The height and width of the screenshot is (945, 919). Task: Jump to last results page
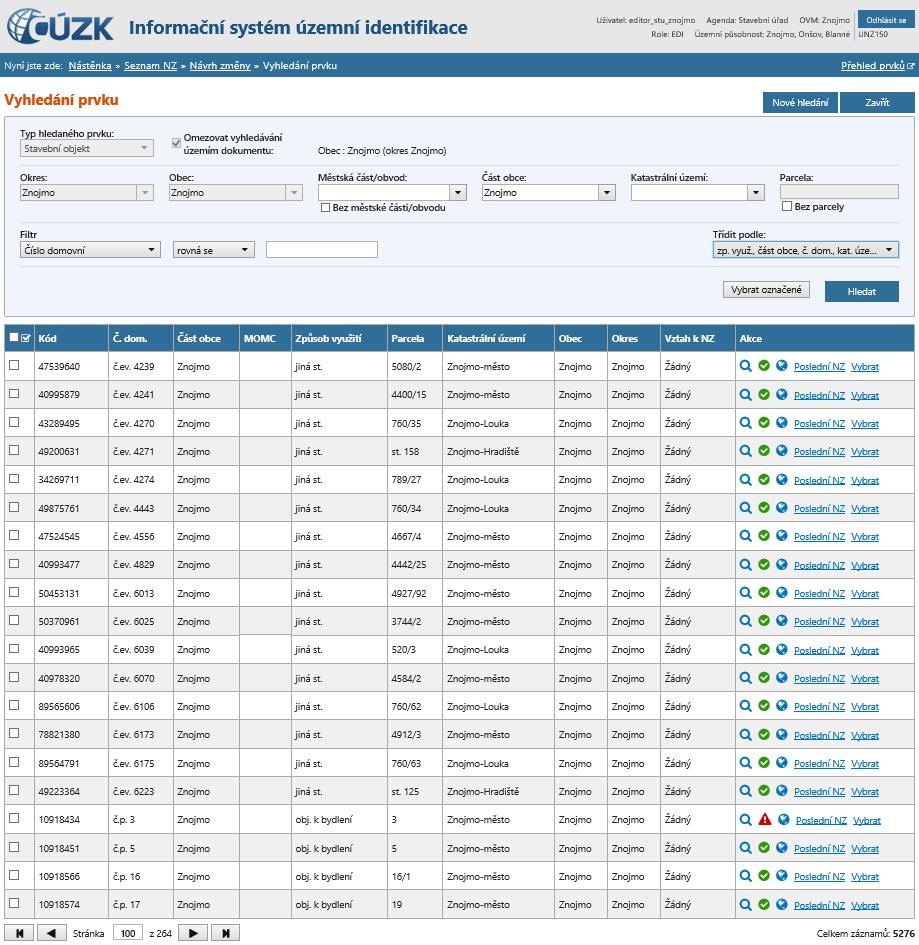[x=225, y=933]
